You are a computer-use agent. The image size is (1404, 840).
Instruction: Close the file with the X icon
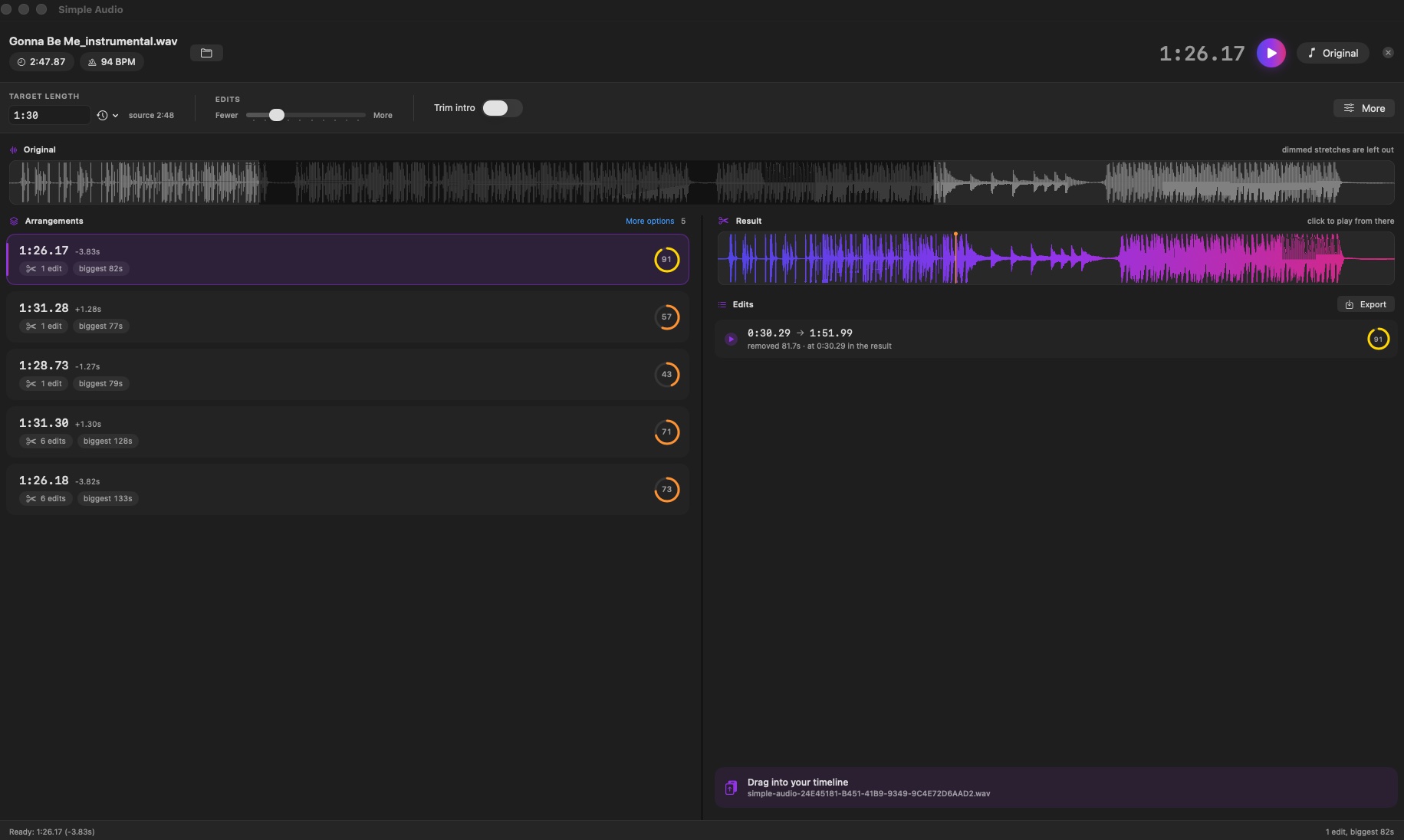pyautogui.click(x=1388, y=53)
